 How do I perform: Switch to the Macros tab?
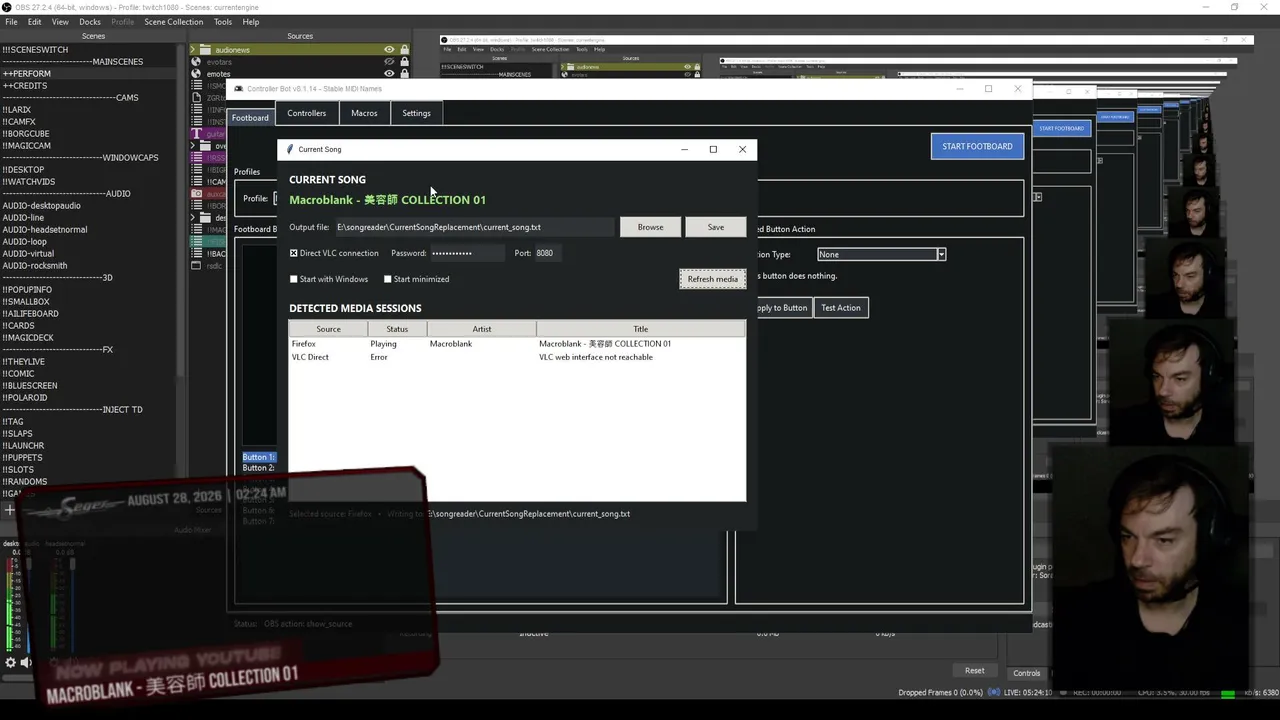tap(364, 113)
